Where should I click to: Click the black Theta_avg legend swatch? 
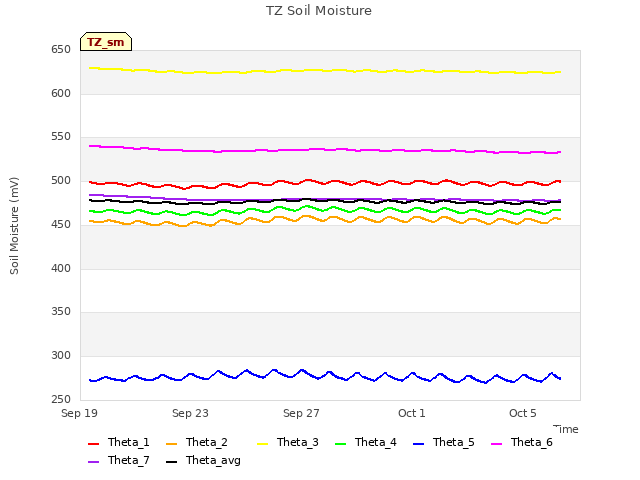171,462
